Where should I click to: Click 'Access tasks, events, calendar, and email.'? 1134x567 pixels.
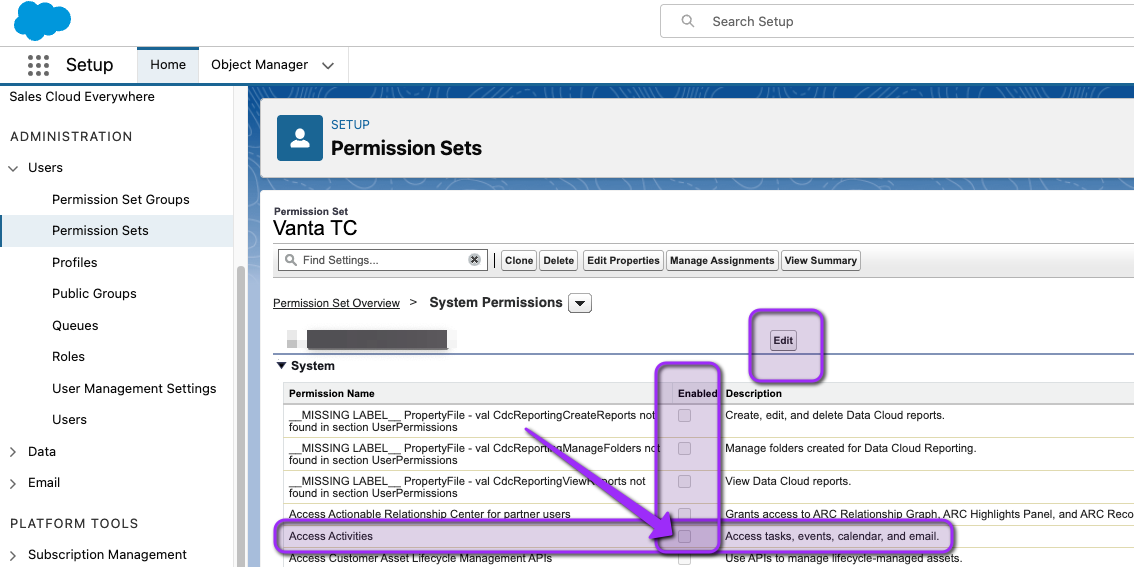pyautogui.click(x=832, y=536)
